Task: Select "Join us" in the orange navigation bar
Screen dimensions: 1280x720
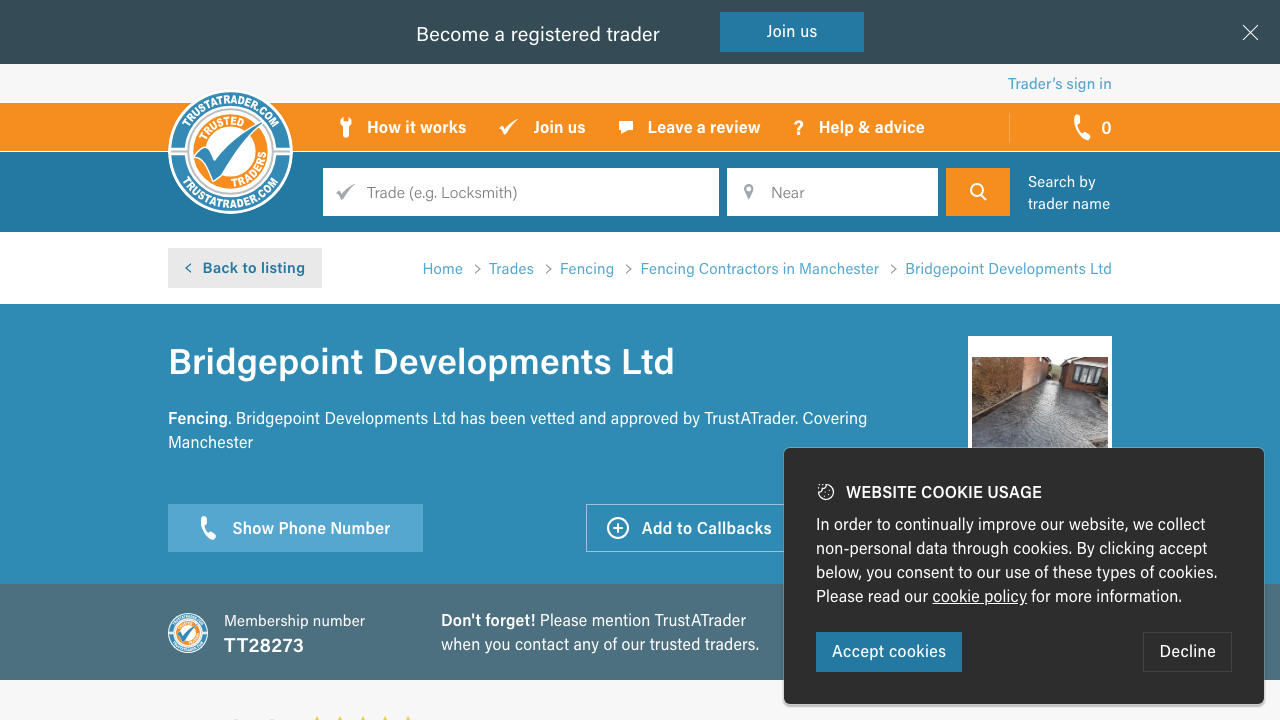Action: pos(559,127)
